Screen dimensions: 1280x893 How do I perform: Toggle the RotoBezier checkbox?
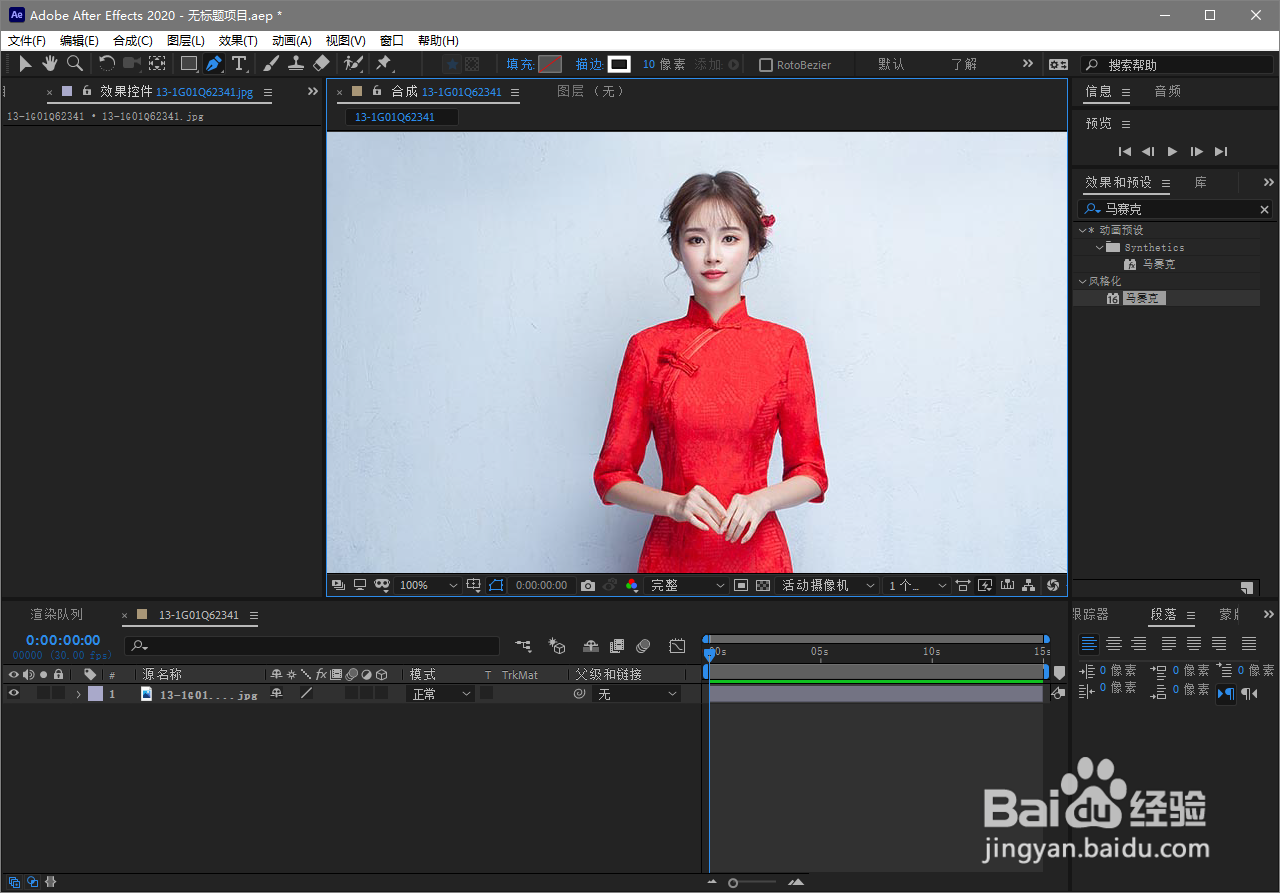tap(766, 65)
